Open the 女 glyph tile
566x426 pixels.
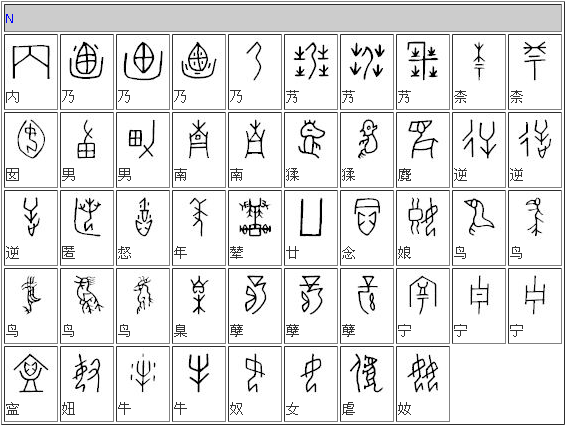311,384
